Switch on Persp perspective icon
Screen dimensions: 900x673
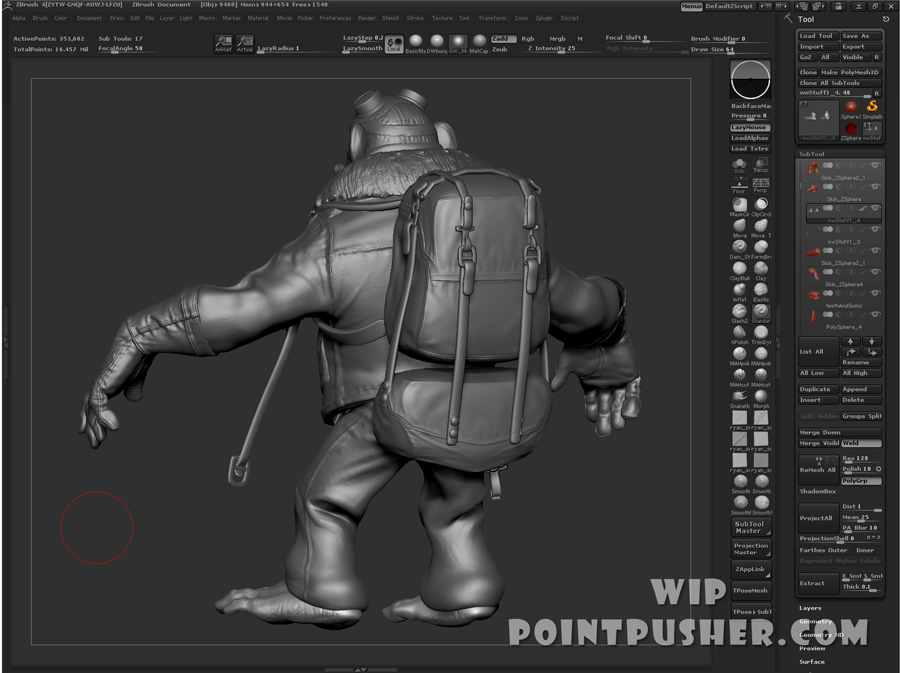(x=761, y=185)
